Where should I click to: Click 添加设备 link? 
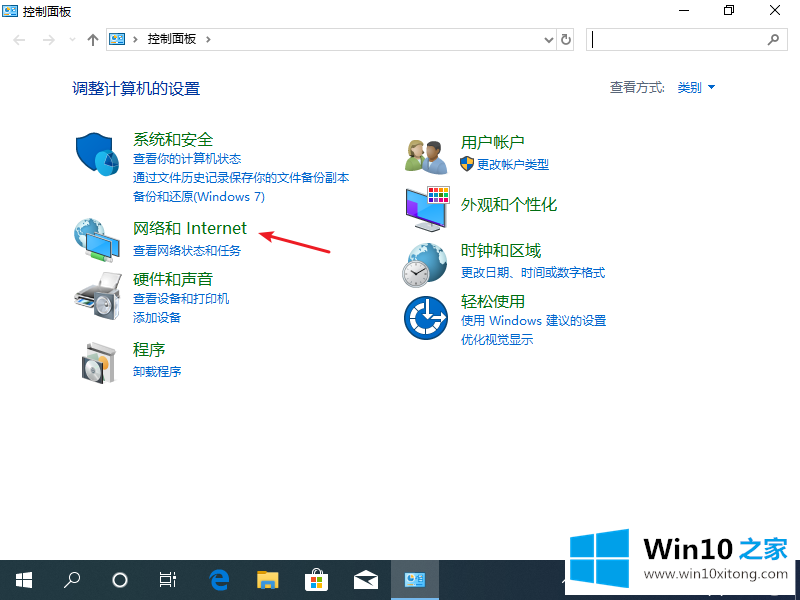(157, 317)
